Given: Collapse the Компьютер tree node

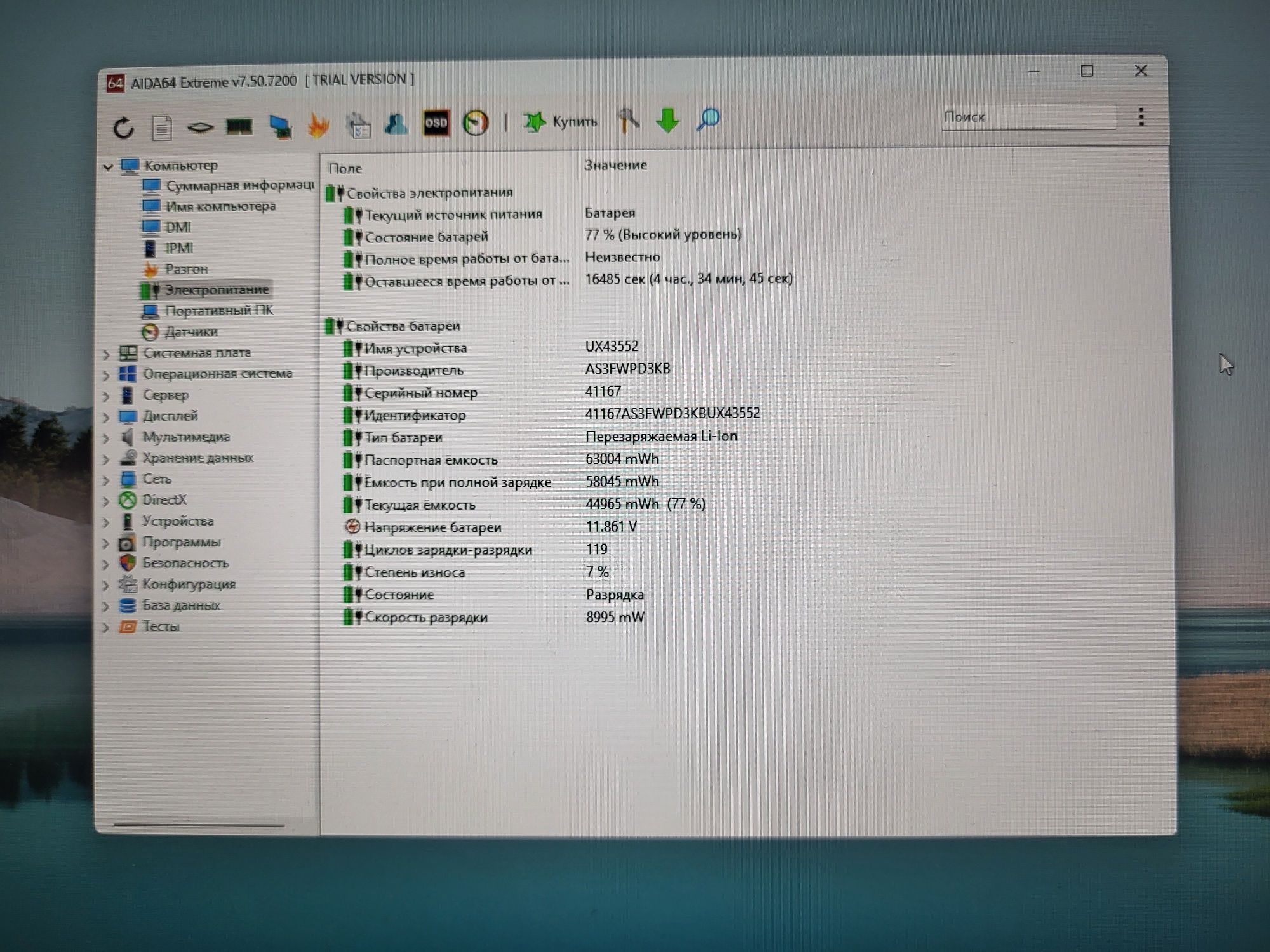Looking at the screenshot, I should (x=108, y=167).
